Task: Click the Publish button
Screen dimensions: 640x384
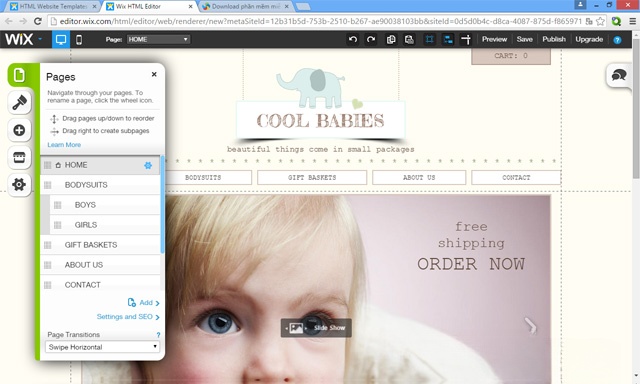Action: pos(554,39)
